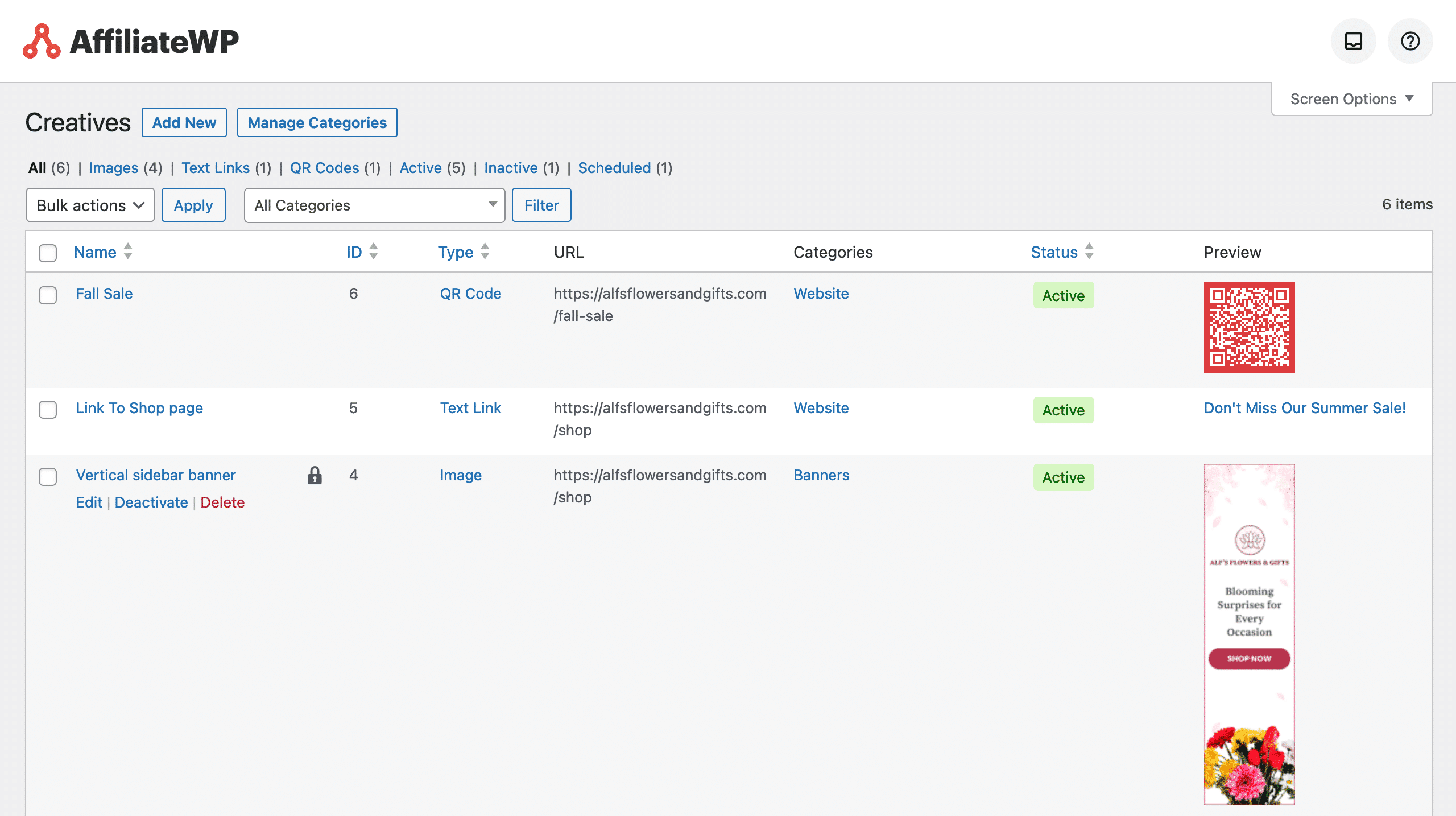Open the notifications inbox icon

1353,41
